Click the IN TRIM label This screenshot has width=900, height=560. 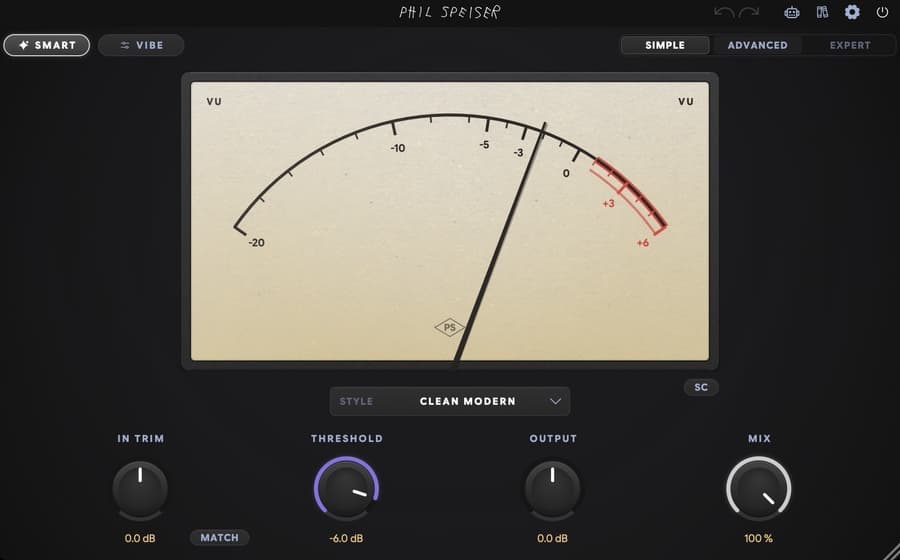coord(141,438)
